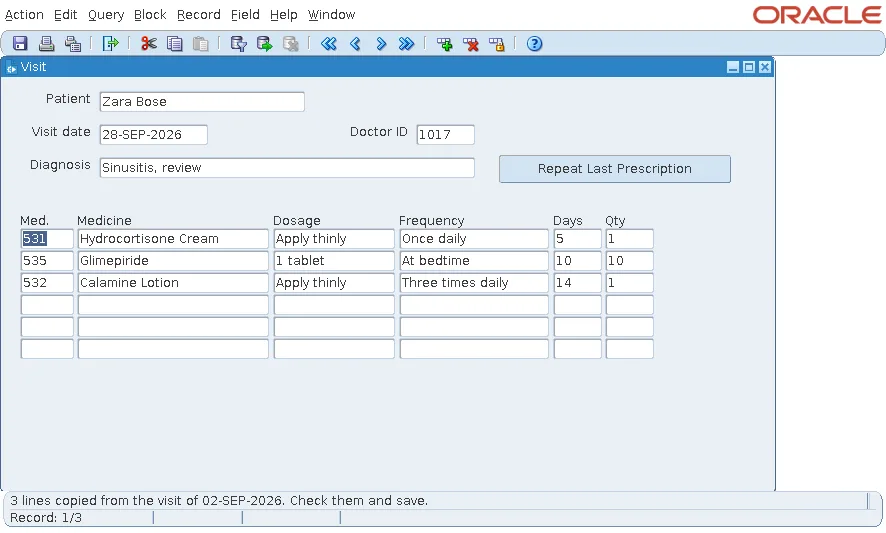Viewport: 886px width, 533px height.
Task: Open the Record menu
Action: (x=199, y=15)
